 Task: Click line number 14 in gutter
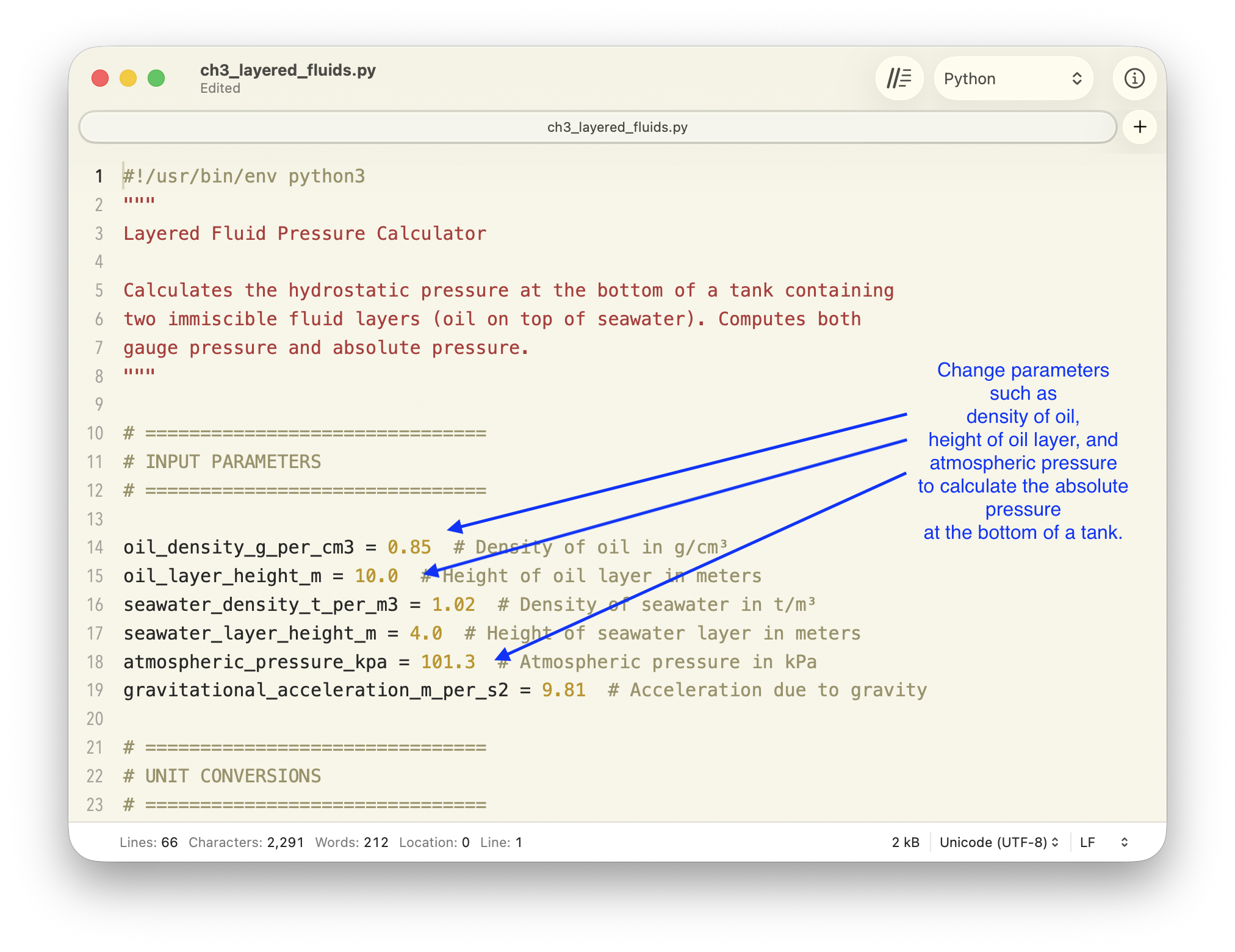tap(95, 547)
